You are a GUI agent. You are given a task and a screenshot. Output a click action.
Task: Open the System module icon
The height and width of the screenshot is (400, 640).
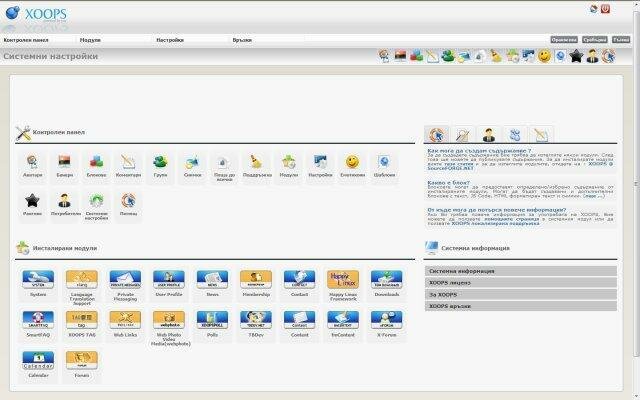point(37,280)
